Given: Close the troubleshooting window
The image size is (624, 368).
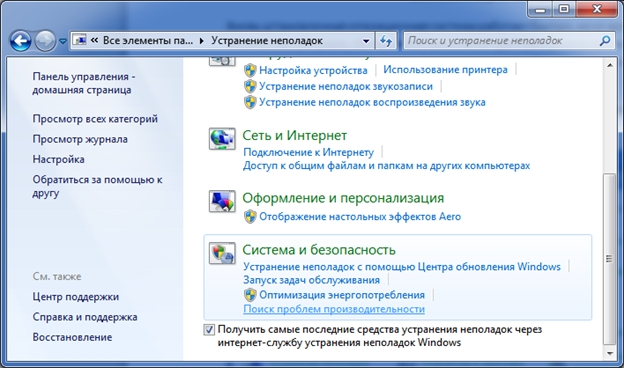Looking at the screenshot, I should coord(597,10).
